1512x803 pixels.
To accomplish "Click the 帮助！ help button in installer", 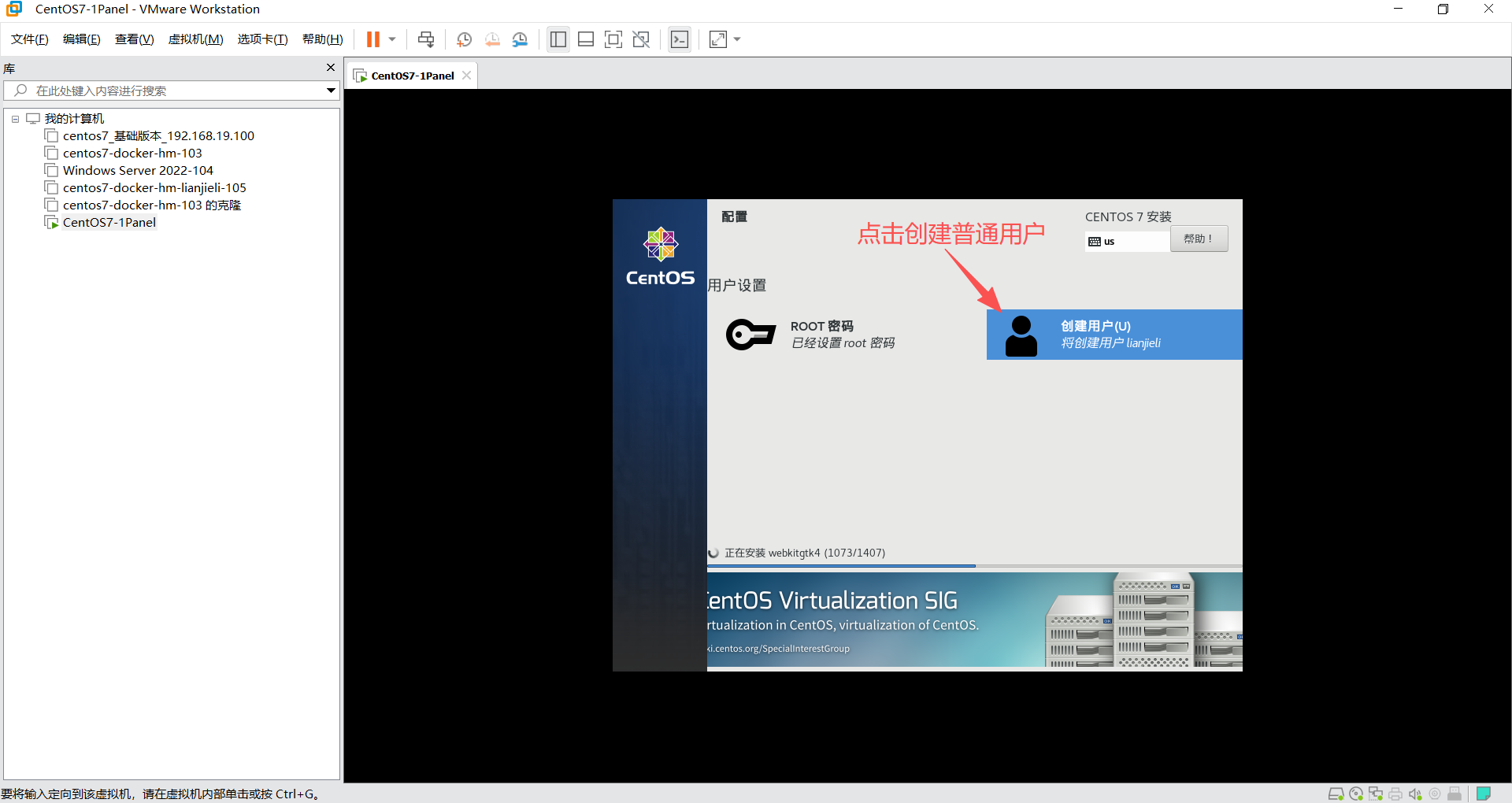I will [1199, 239].
